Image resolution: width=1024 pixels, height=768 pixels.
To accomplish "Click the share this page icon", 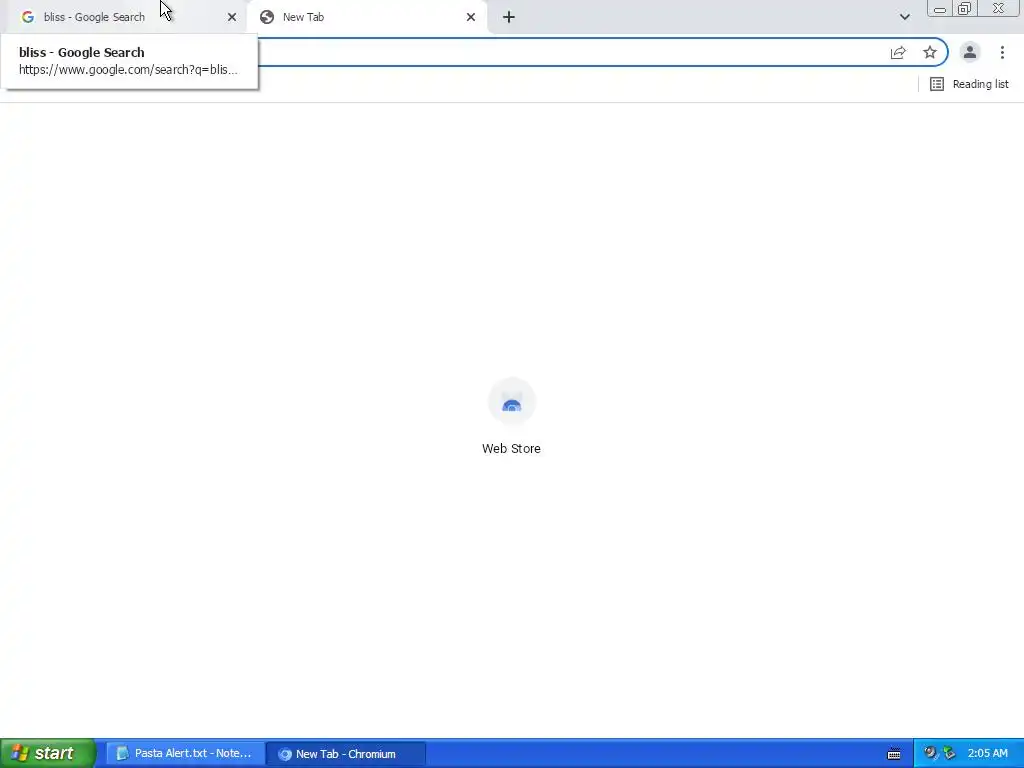I will tap(898, 52).
